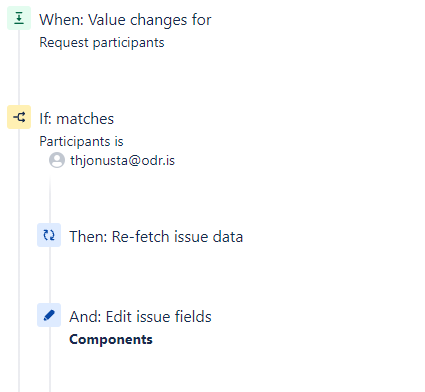Click outer rule line left of pencil icon

point(19,315)
